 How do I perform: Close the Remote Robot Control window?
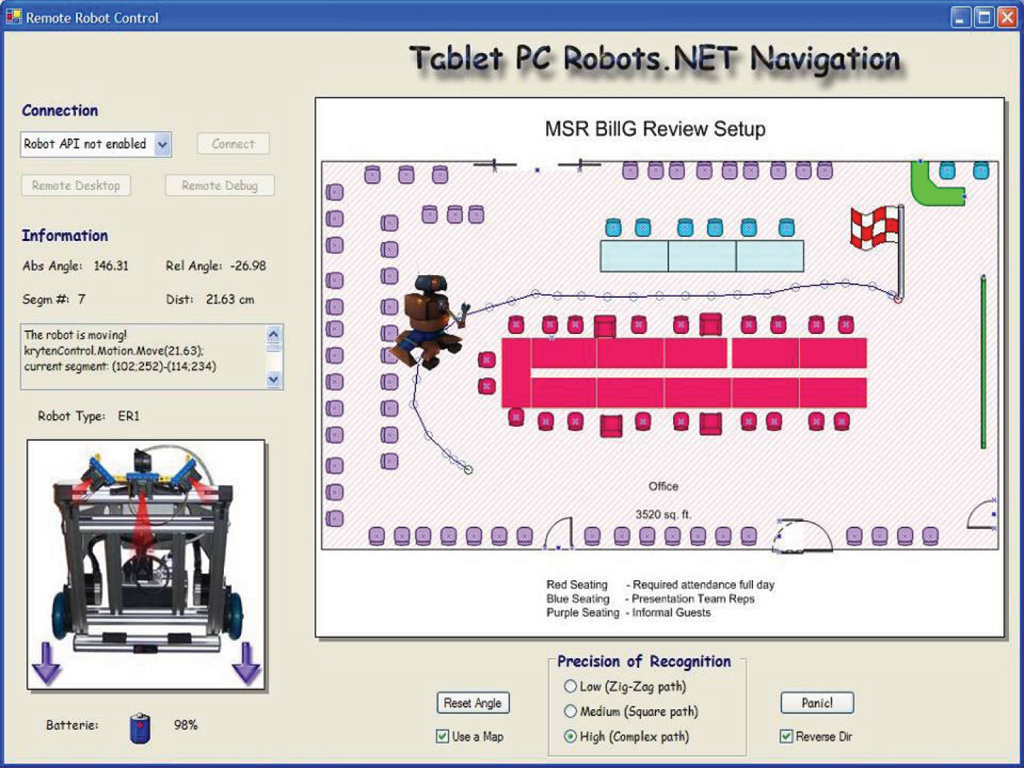click(1007, 17)
